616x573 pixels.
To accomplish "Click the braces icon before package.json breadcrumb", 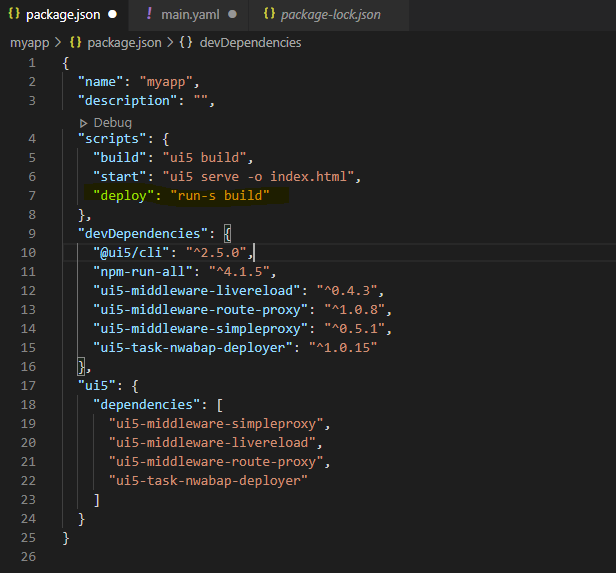I will point(75,43).
